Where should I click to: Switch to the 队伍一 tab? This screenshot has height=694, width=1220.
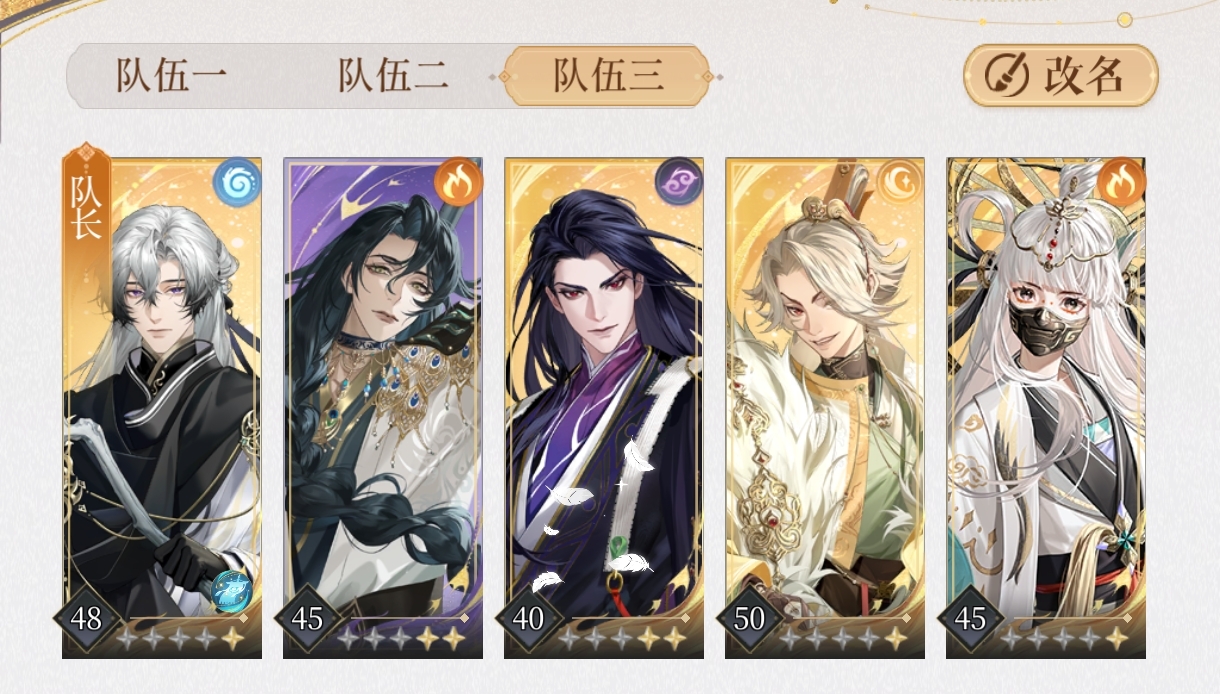(172, 76)
